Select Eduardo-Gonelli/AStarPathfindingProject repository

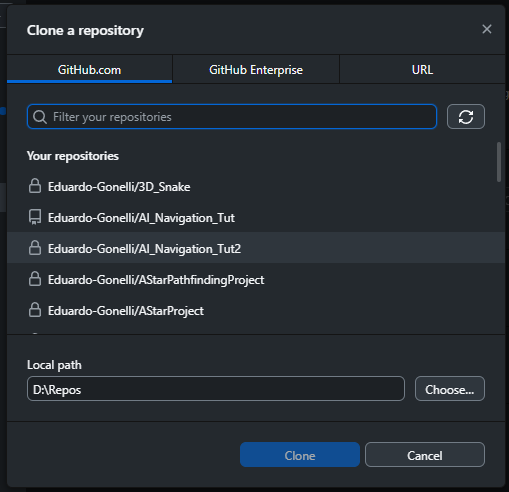tap(256, 279)
